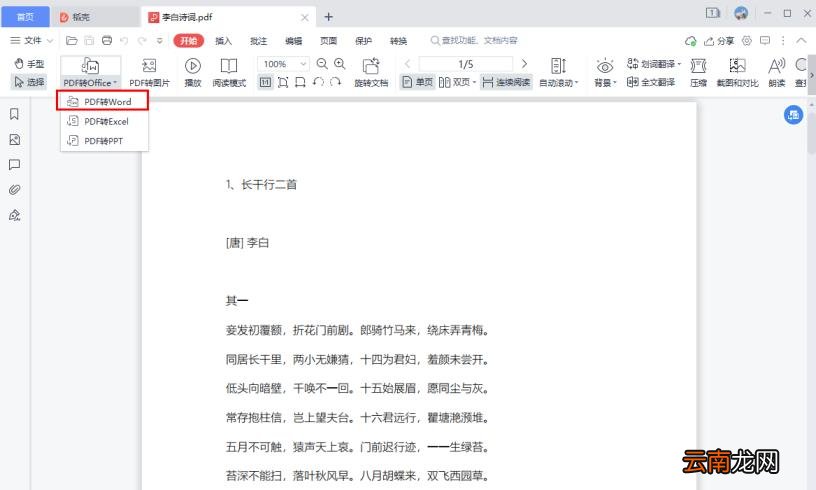Screen dimensions: 816x490
Task: Select the 编辑 ribbon tab
Action: 294,41
